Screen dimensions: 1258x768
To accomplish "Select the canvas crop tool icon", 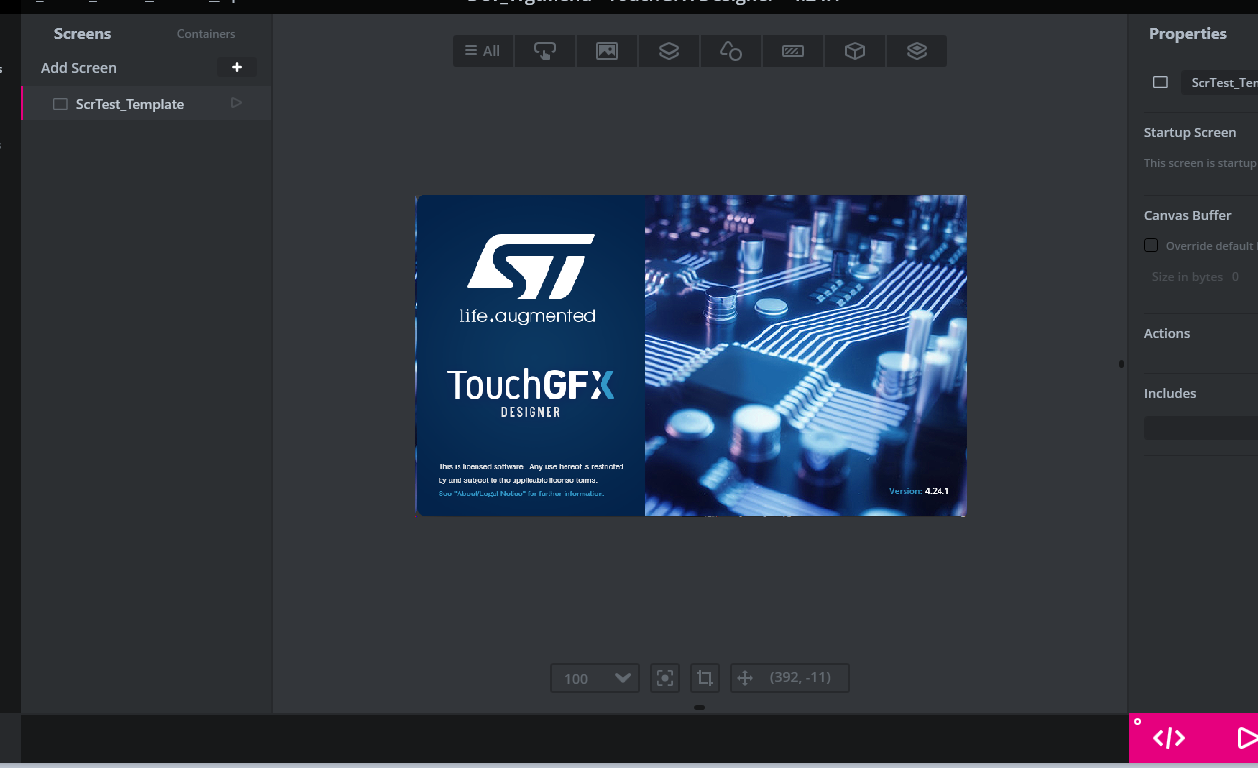I will click(705, 678).
